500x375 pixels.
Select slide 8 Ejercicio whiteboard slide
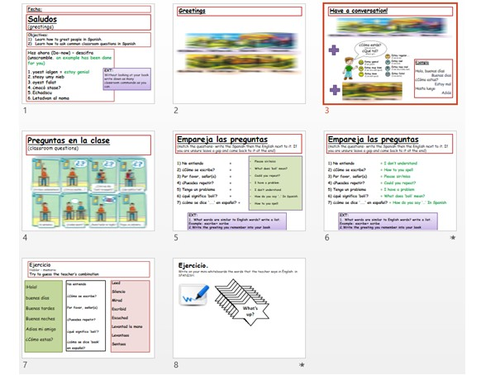[x=239, y=308]
